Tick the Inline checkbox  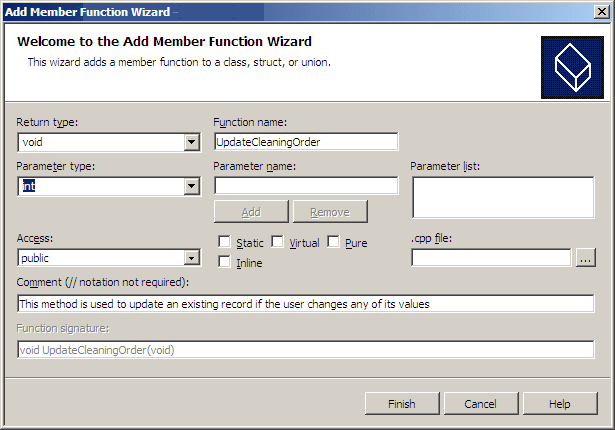pos(224,261)
